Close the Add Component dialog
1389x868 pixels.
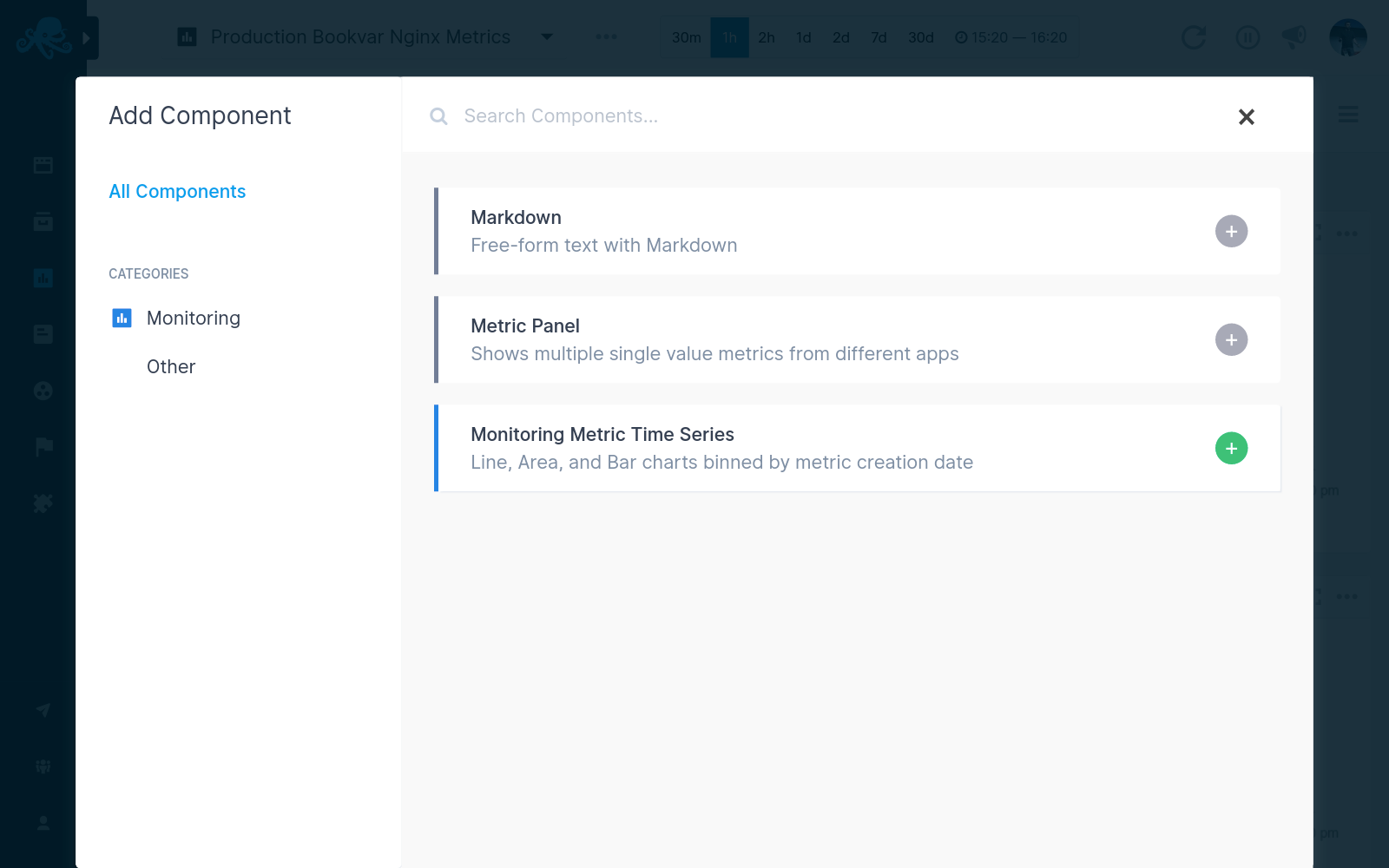coord(1246,116)
